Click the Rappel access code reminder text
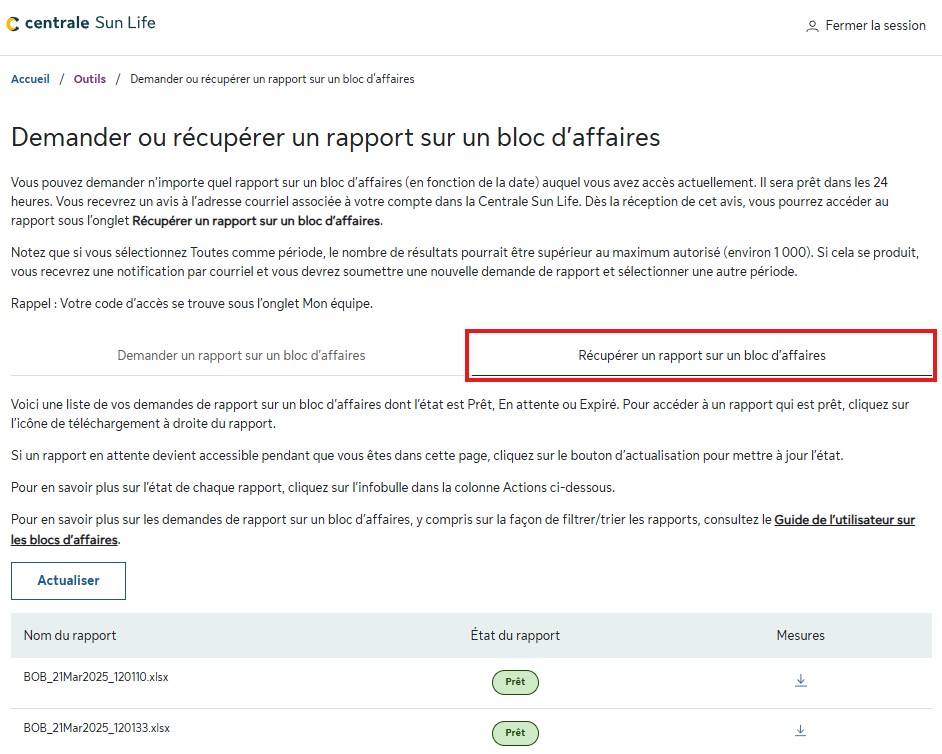942x754 pixels. point(192,303)
